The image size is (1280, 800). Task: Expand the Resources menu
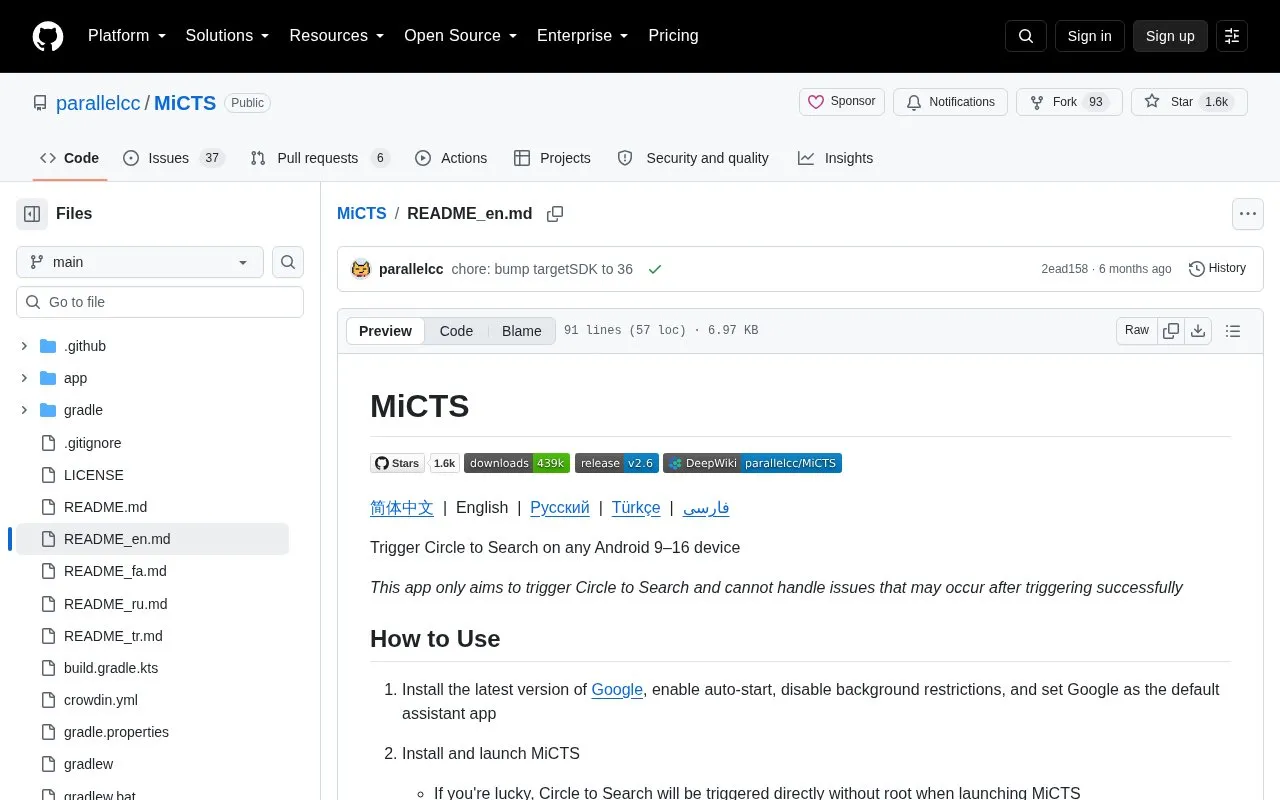tap(337, 36)
